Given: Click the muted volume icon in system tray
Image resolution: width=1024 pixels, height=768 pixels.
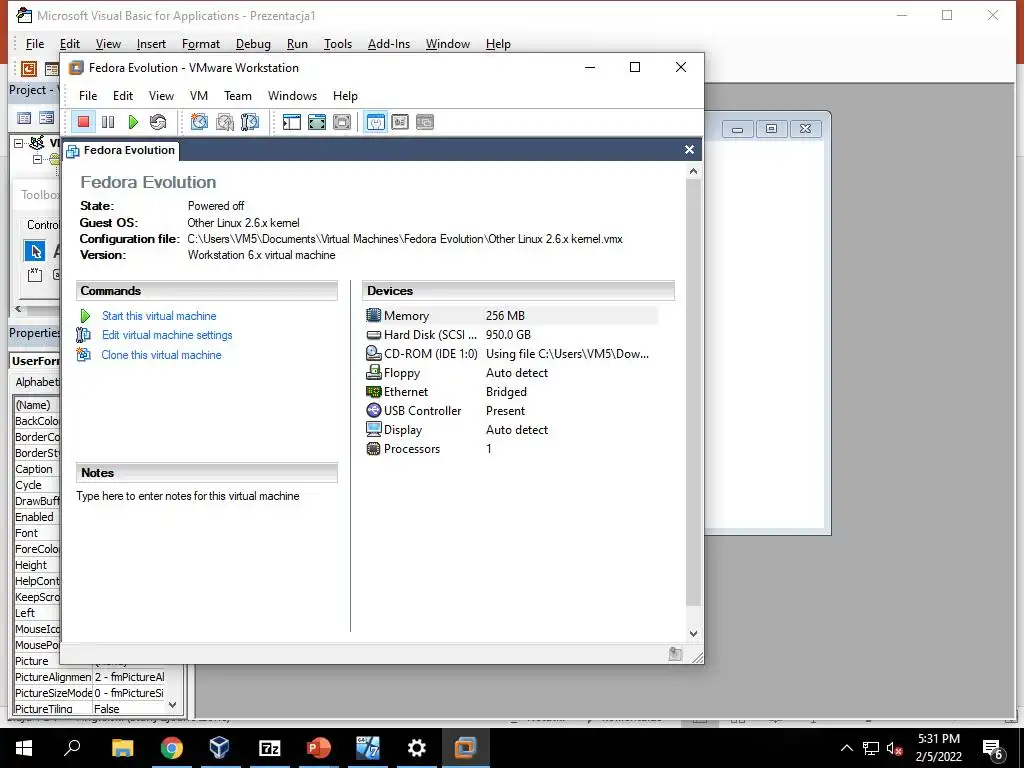Looking at the screenshot, I should 895,748.
